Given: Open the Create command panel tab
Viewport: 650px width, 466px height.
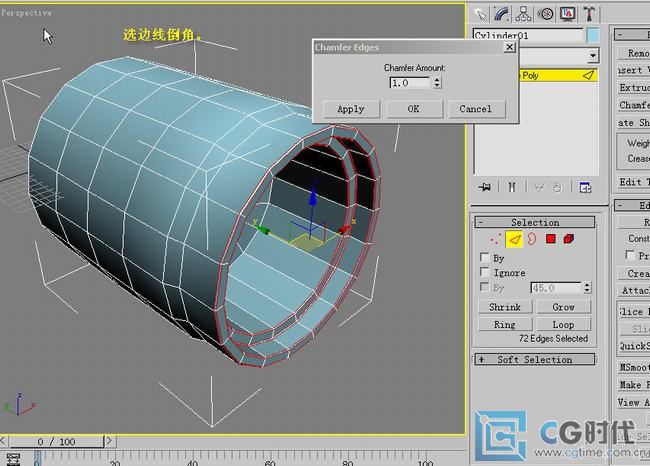Looking at the screenshot, I should [x=480, y=15].
